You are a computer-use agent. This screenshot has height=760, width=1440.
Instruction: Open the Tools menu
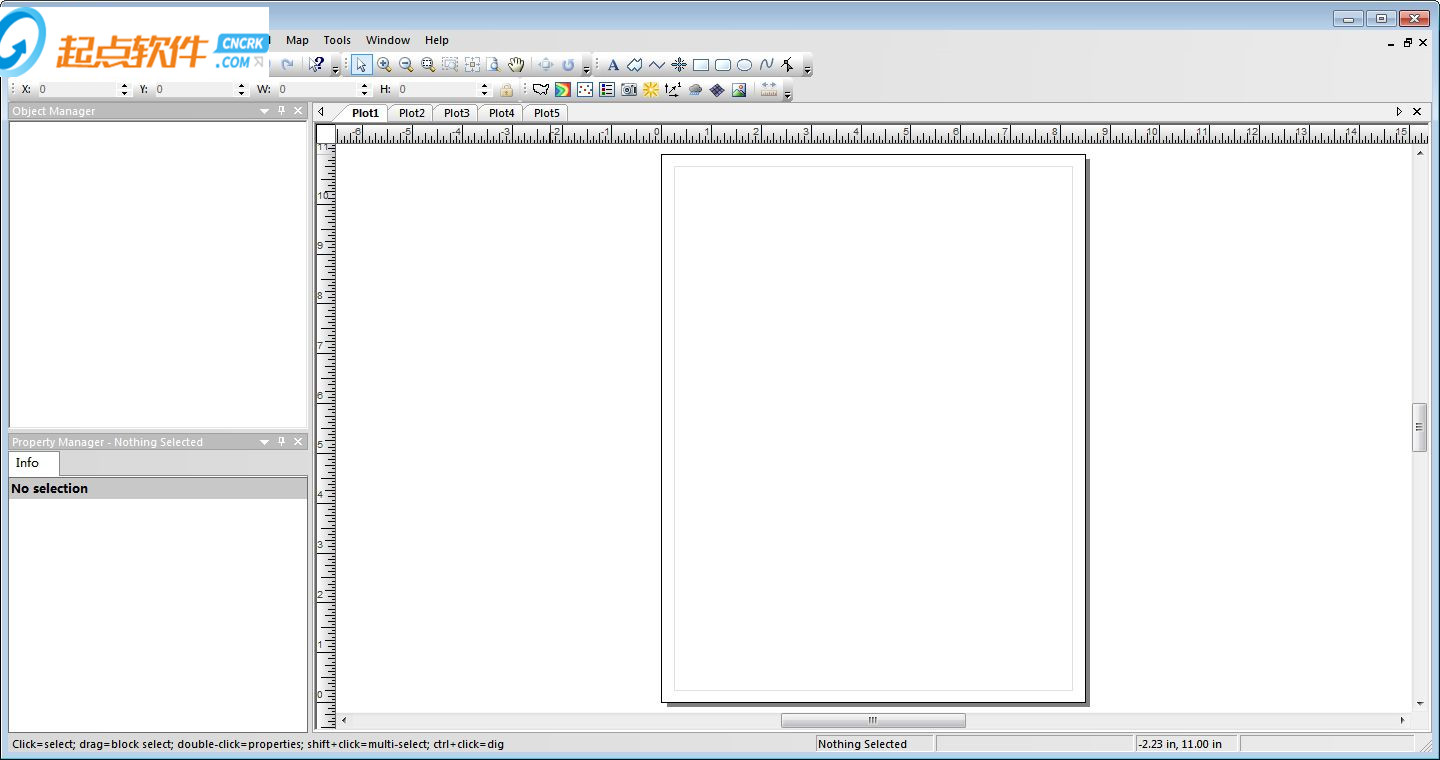click(x=337, y=40)
